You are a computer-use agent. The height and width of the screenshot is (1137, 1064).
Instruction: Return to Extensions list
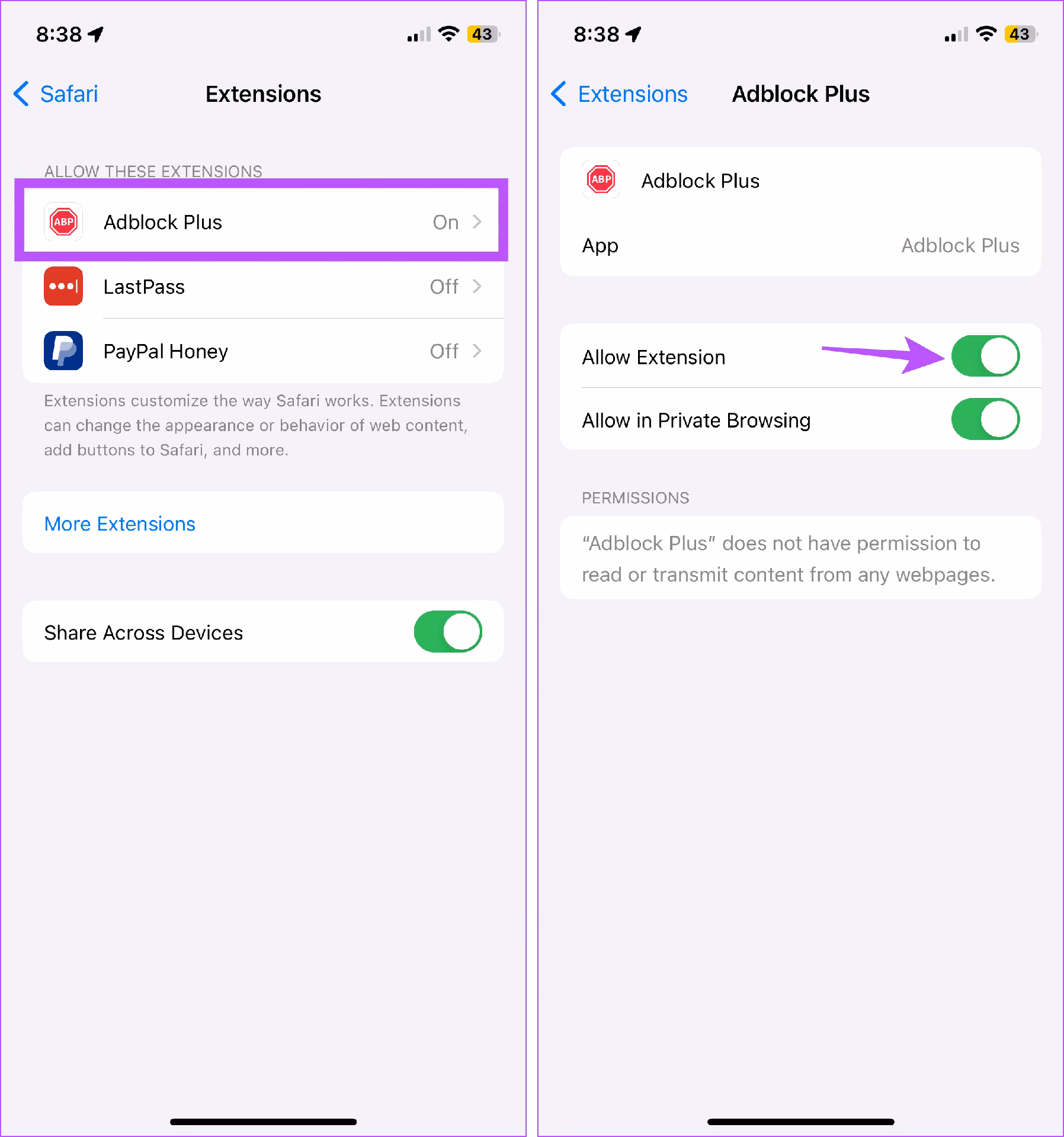click(x=619, y=94)
